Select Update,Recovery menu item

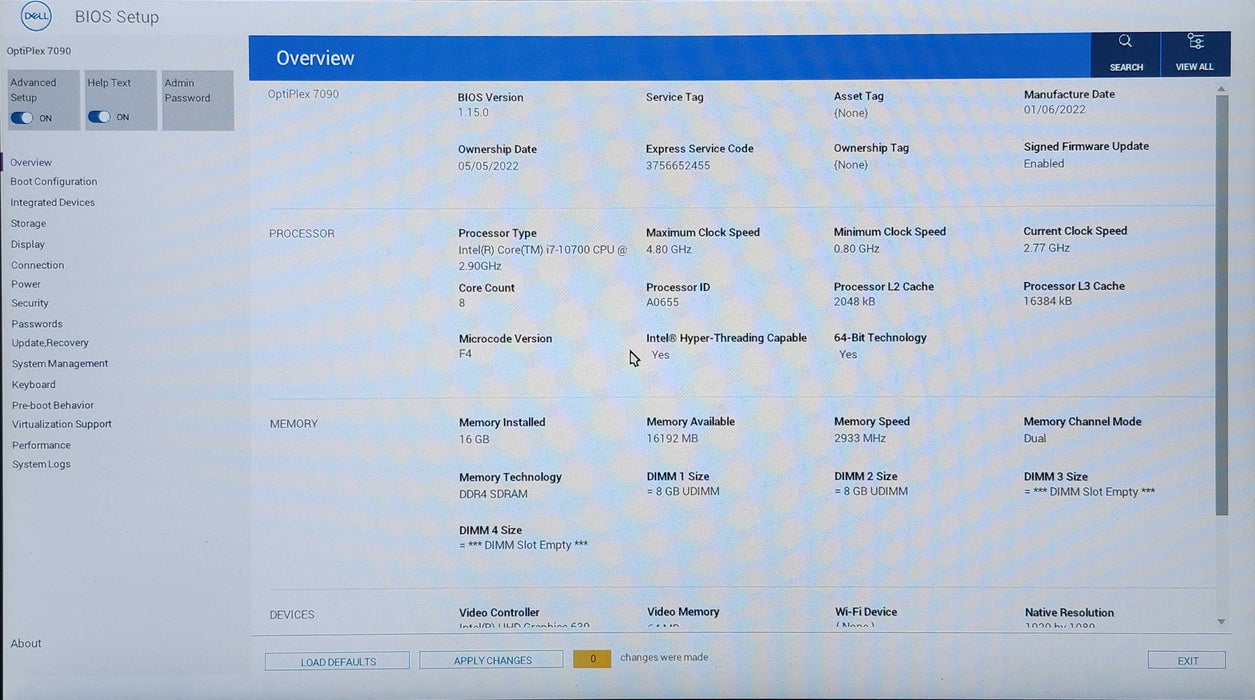(50, 343)
